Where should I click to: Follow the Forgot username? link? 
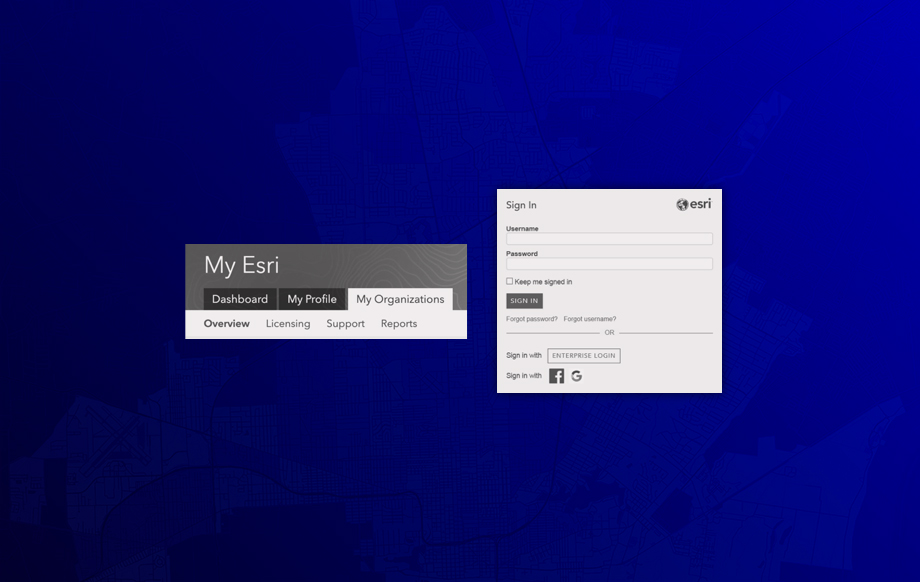click(590, 319)
